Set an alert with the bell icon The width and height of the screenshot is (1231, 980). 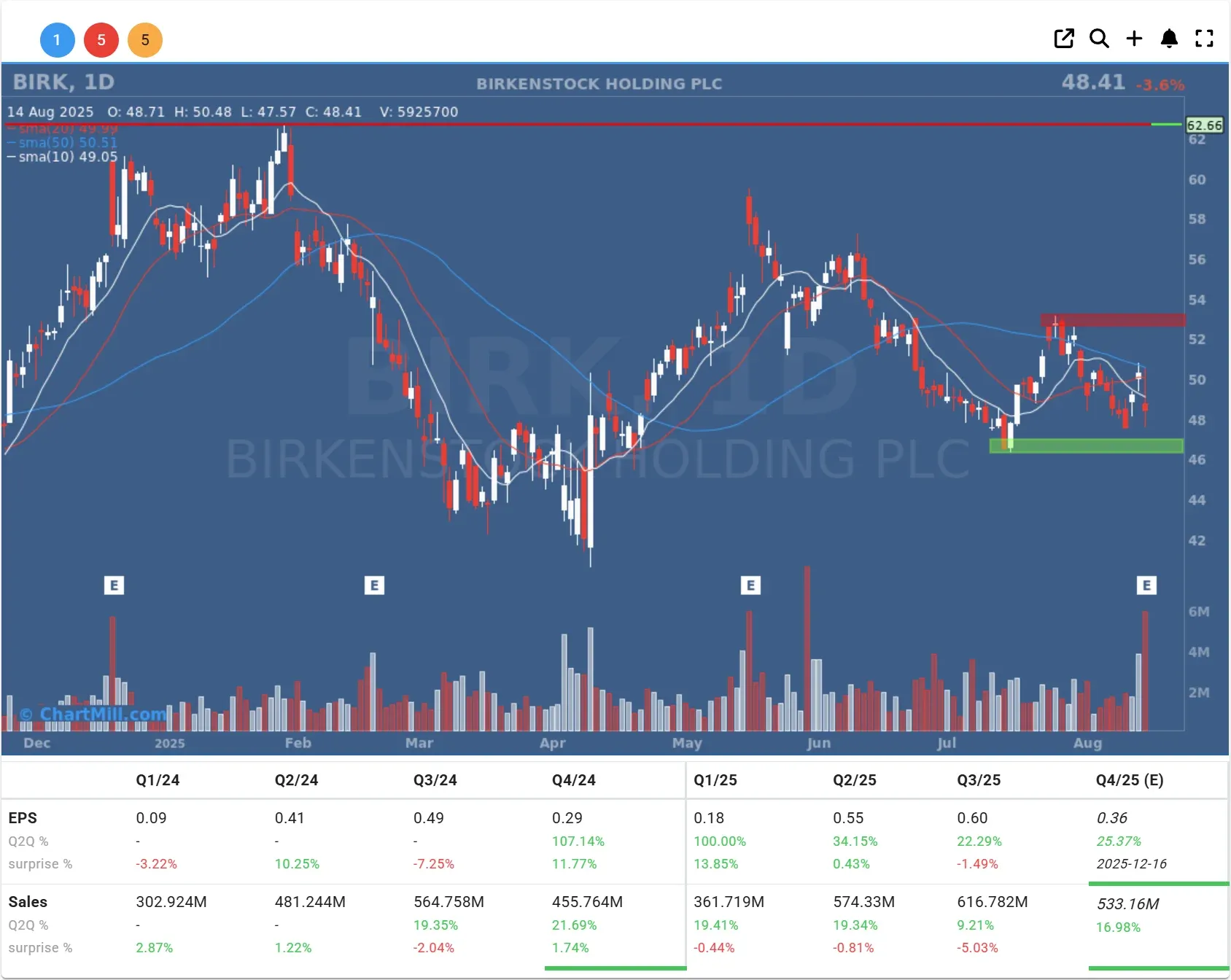pyautogui.click(x=1169, y=39)
